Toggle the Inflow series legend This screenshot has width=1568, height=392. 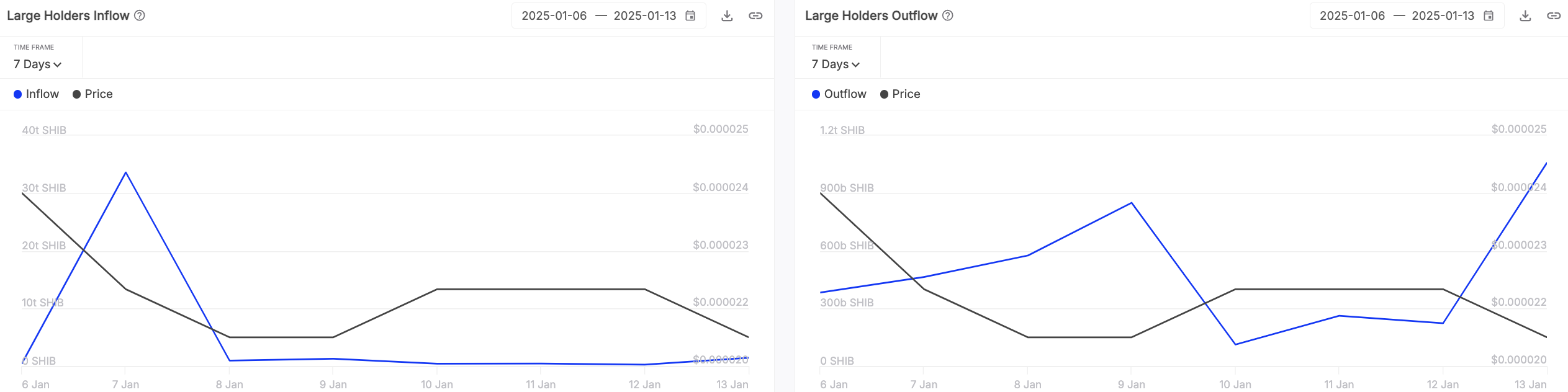37,94
